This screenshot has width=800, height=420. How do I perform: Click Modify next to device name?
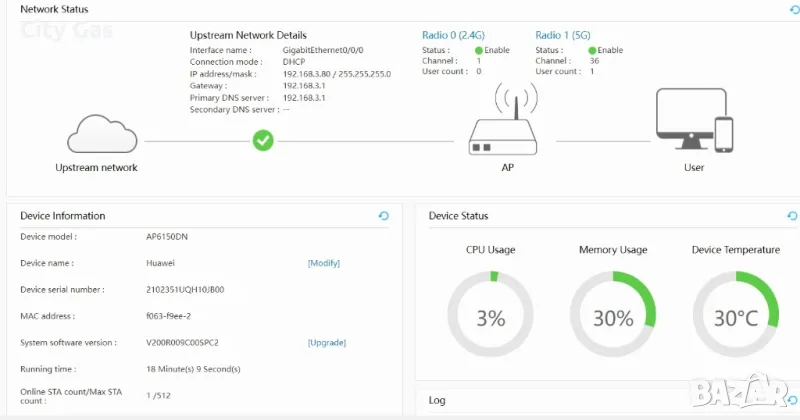tap(324, 263)
